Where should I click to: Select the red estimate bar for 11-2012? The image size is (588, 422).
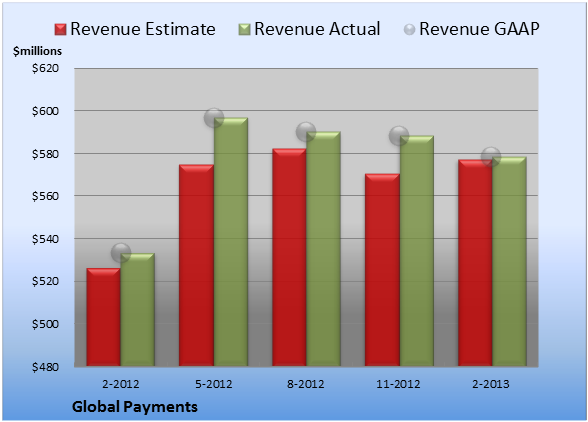pyautogui.click(x=382, y=270)
